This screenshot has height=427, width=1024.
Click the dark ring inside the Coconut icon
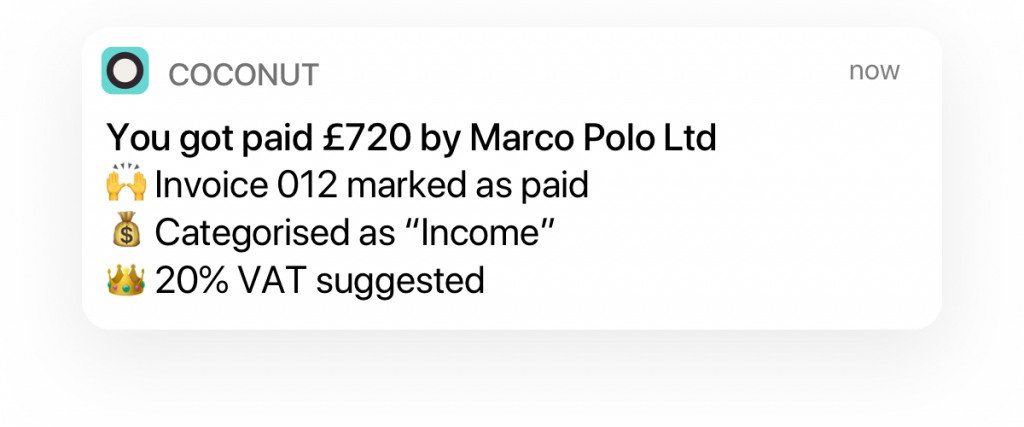125,71
